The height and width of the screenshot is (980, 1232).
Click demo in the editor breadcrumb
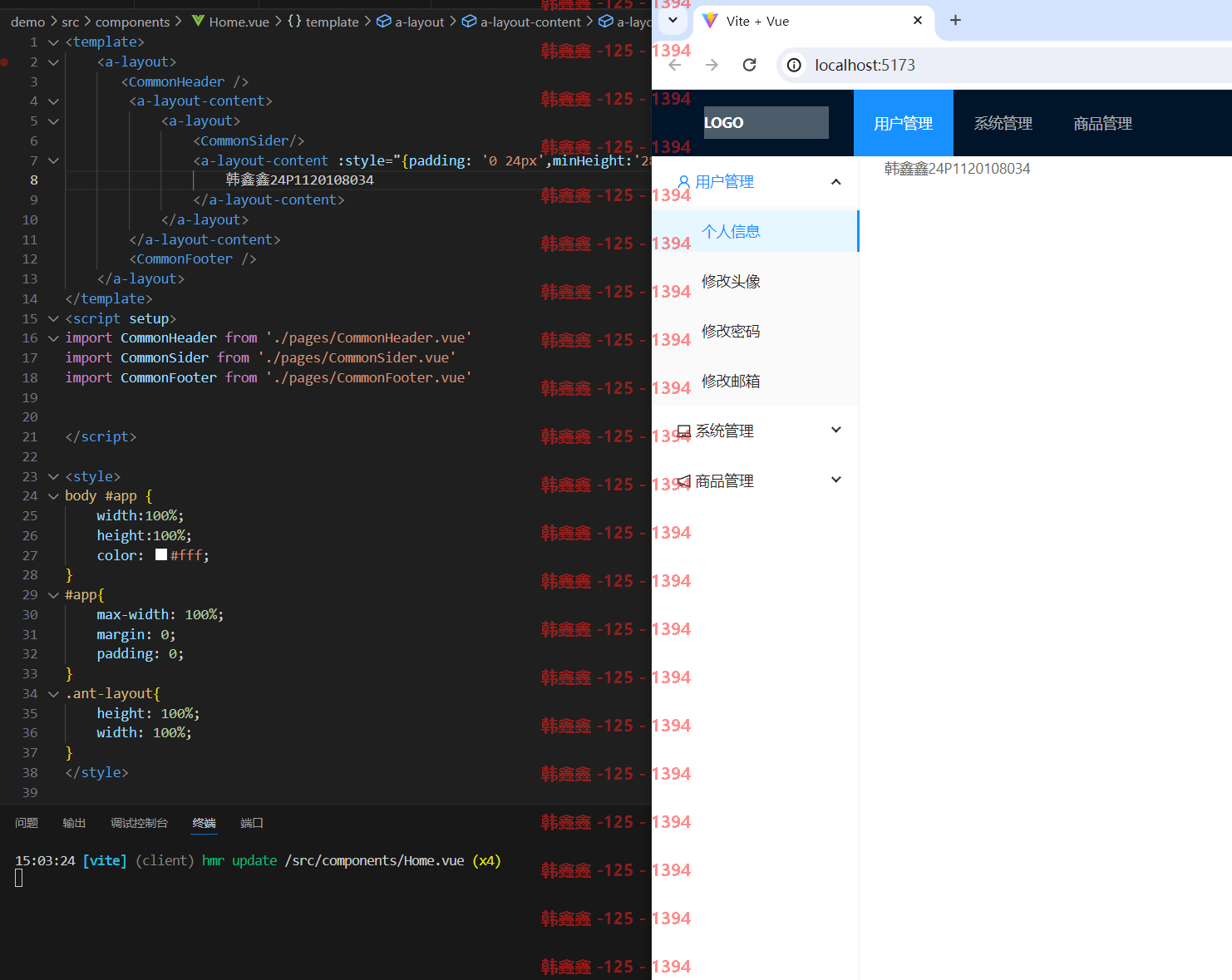pyautogui.click(x=27, y=22)
